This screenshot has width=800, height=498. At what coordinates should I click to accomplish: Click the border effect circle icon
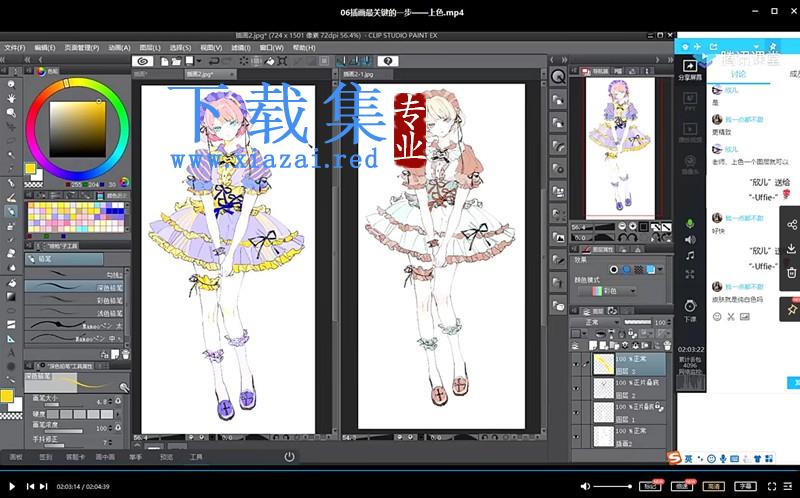614,269
